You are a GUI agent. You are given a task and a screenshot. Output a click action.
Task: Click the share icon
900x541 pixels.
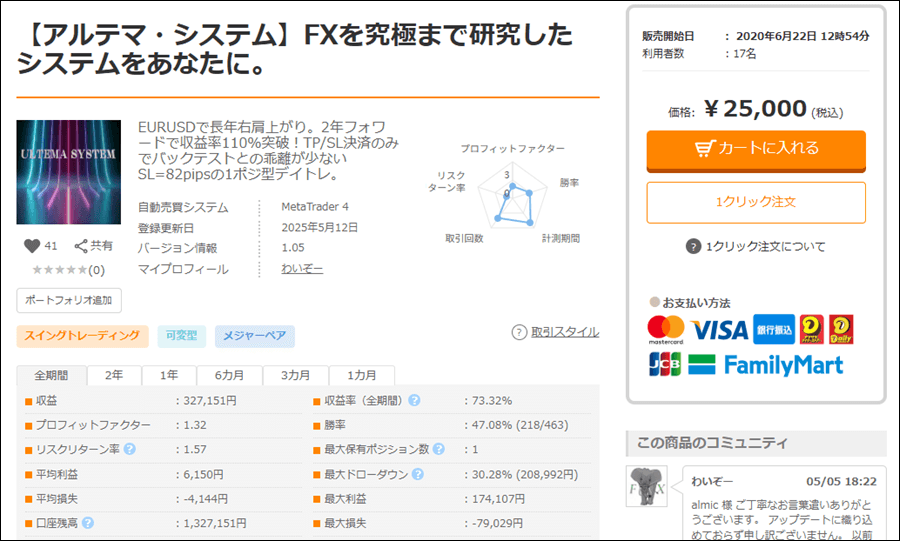pyautogui.click(x=82, y=245)
